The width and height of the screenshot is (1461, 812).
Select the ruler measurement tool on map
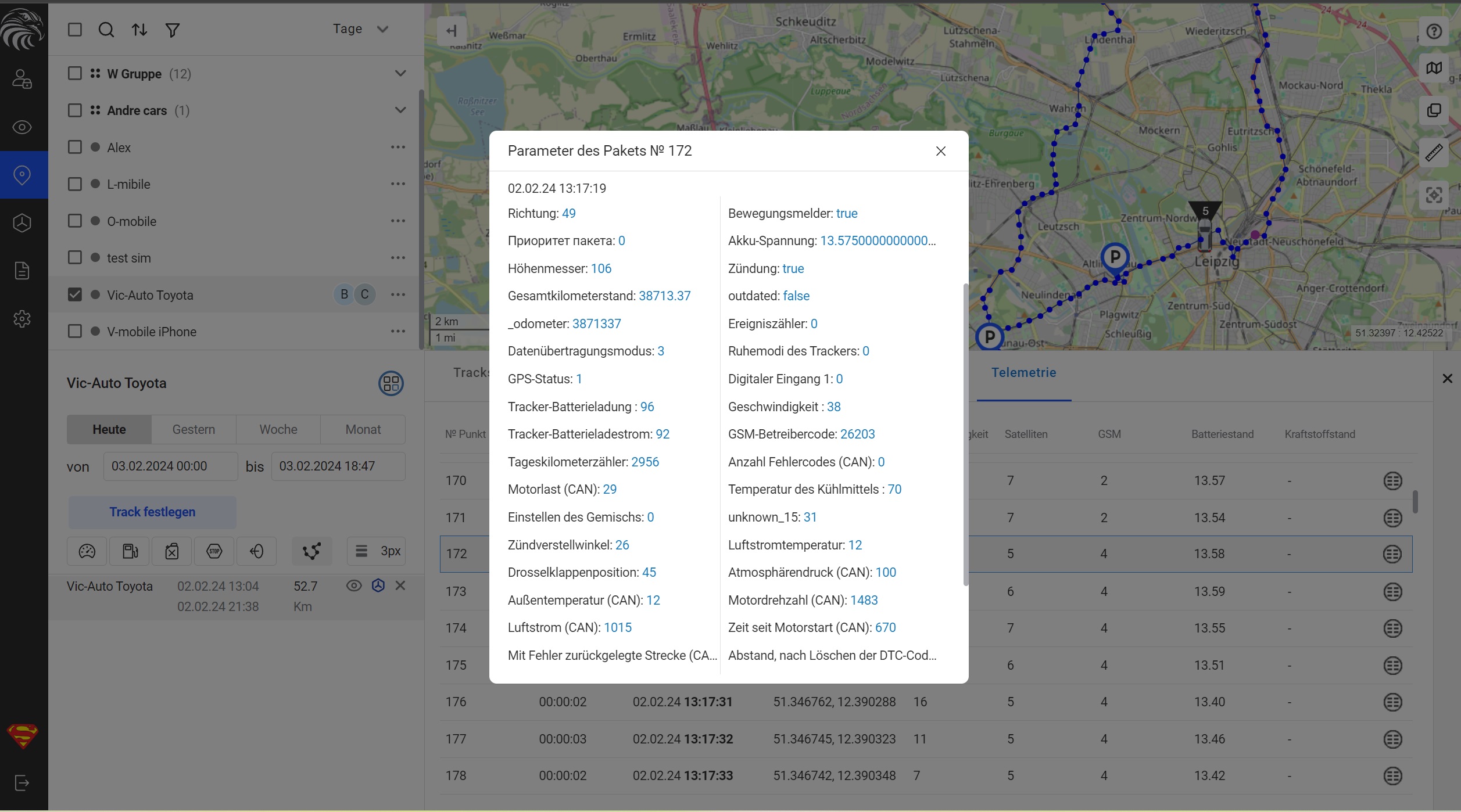pyautogui.click(x=1434, y=153)
